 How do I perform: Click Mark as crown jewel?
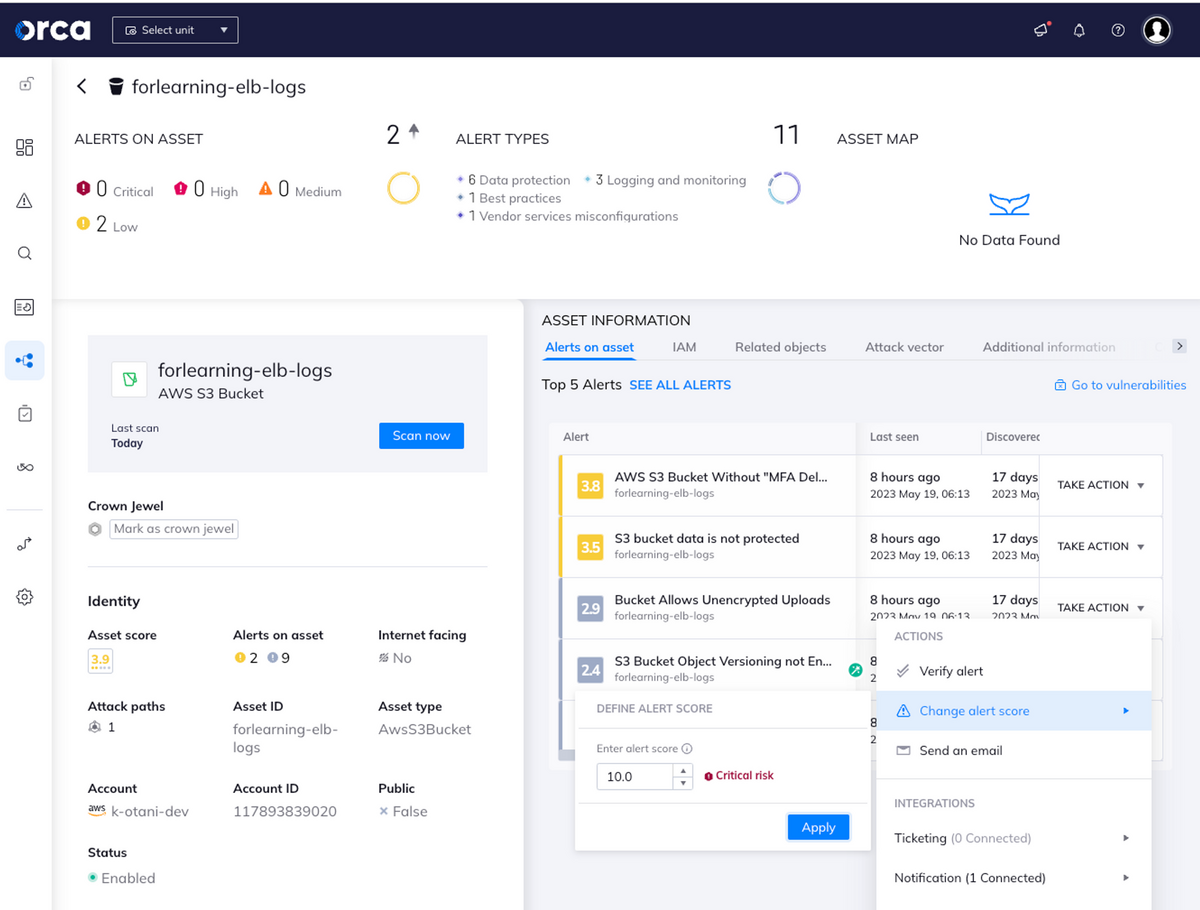[x=174, y=529]
